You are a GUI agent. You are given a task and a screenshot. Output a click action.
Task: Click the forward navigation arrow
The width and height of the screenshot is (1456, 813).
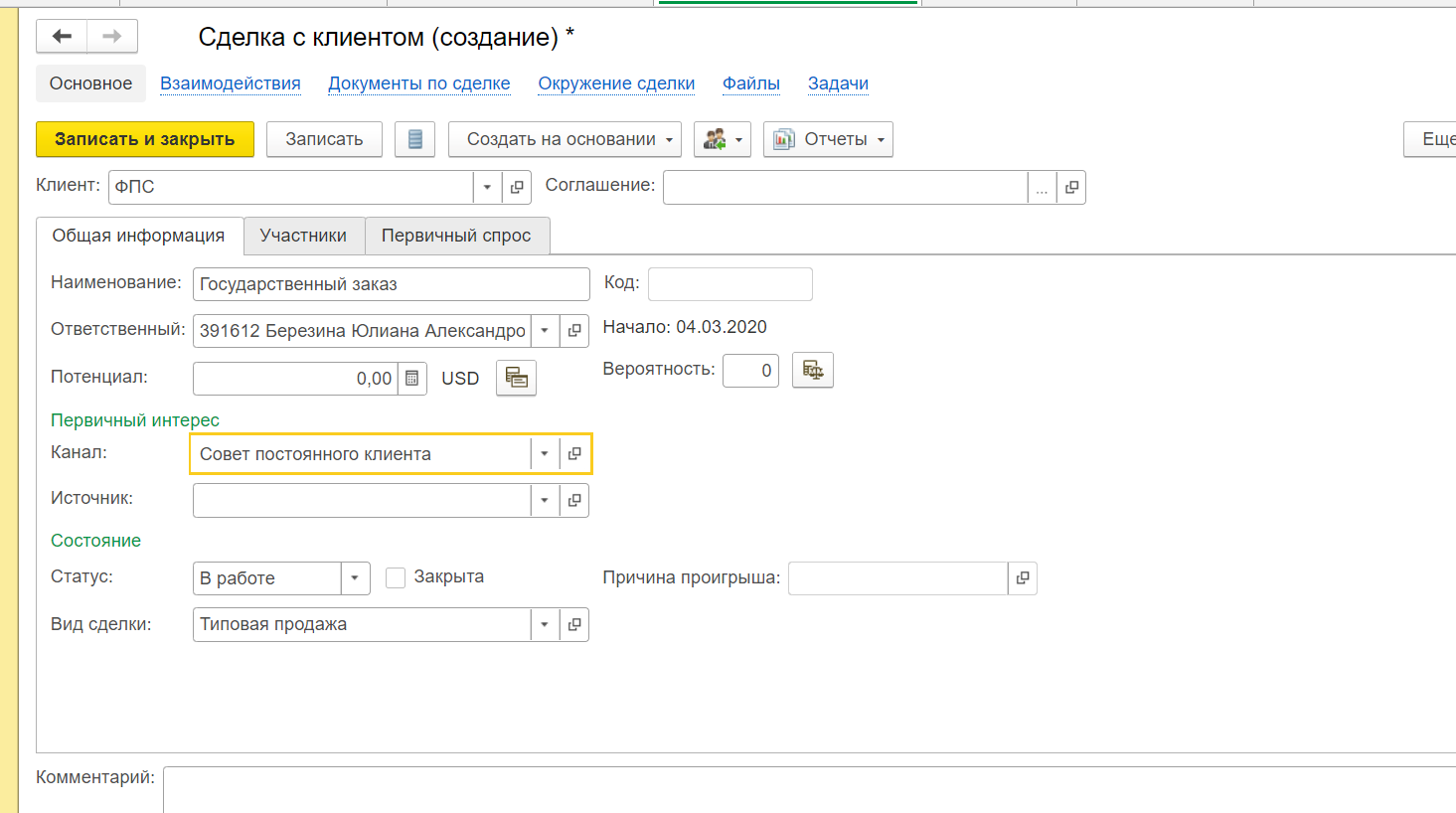[112, 37]
